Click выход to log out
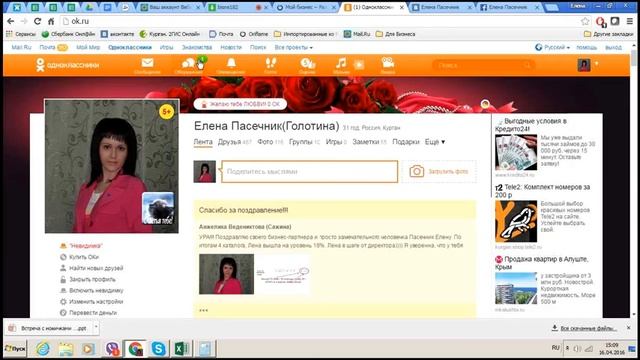This screenshot has height=360, width=640. (613, 47)
